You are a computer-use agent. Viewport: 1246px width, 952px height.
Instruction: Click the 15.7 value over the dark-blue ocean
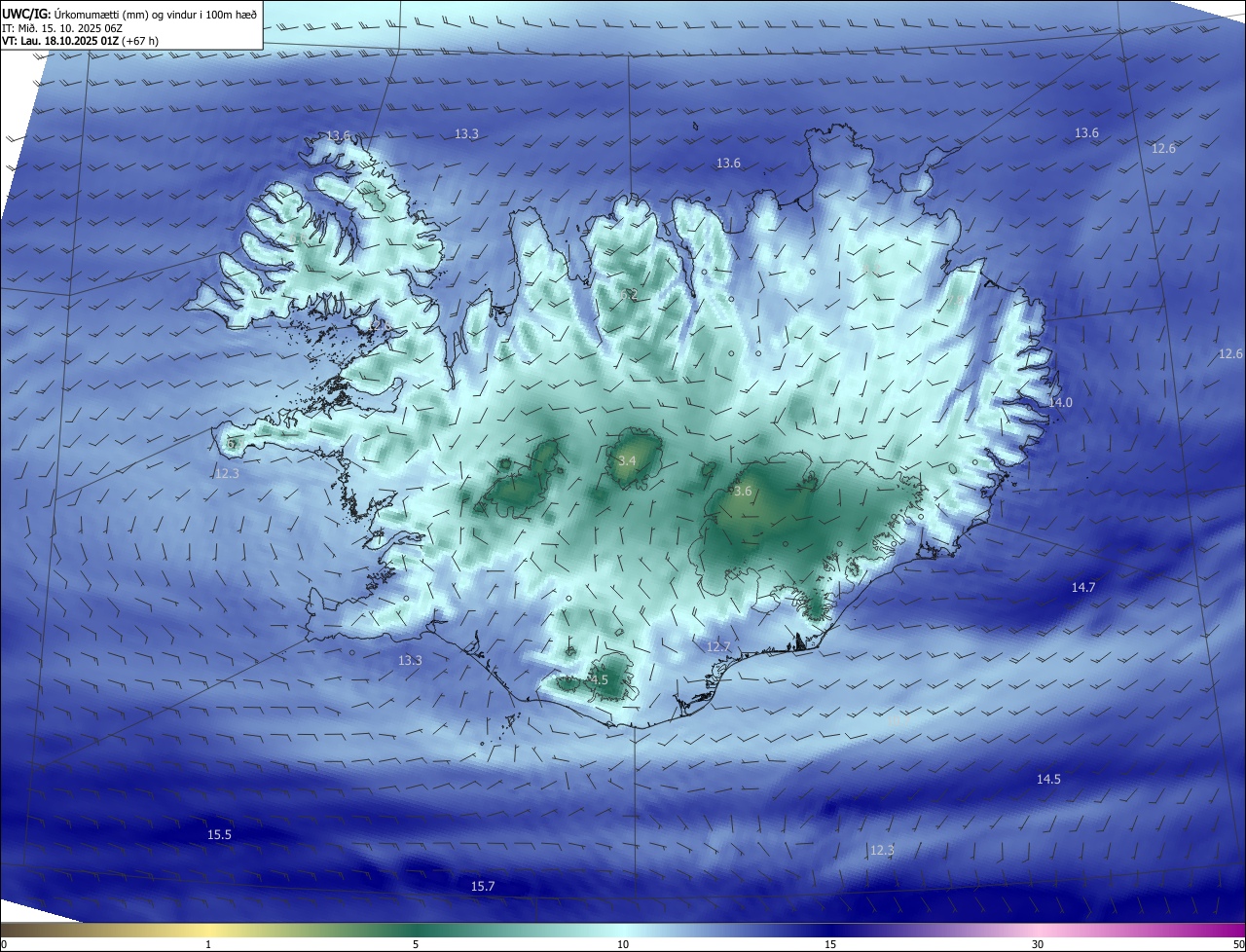tap(483, 886)
